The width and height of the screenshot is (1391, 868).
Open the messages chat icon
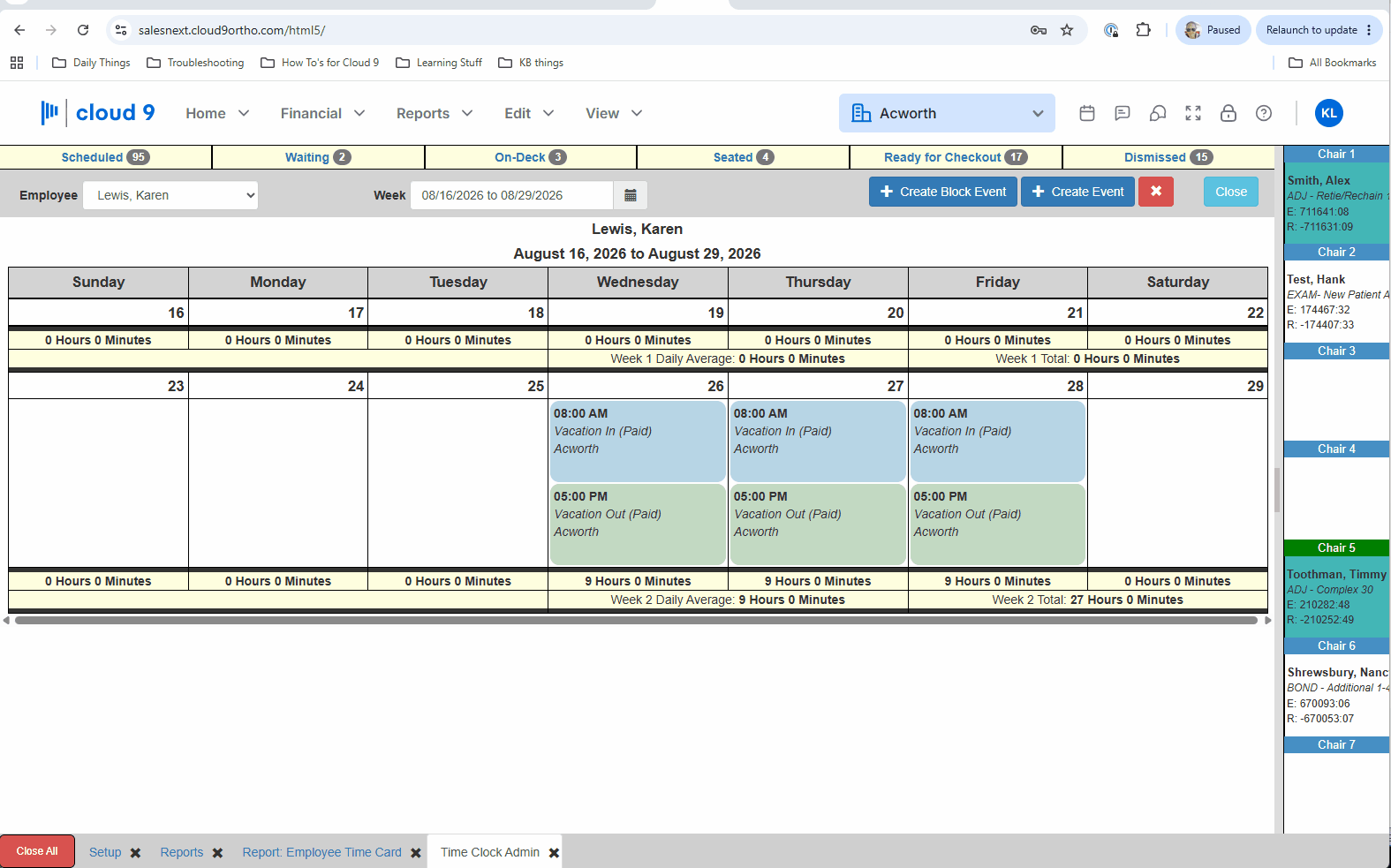(x=1123, y=113)
